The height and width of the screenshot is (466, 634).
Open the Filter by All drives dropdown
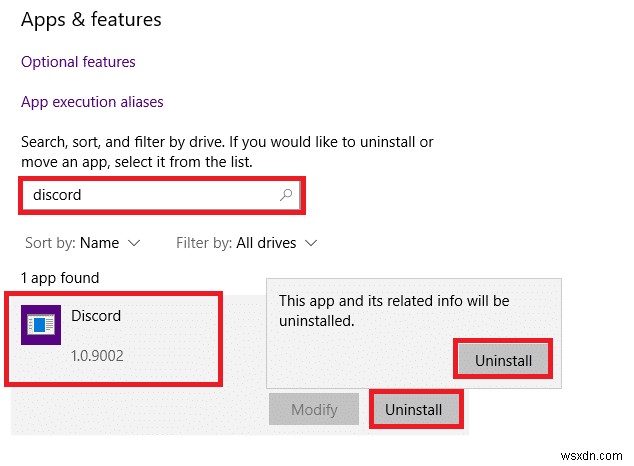click(x=246, y=243)
